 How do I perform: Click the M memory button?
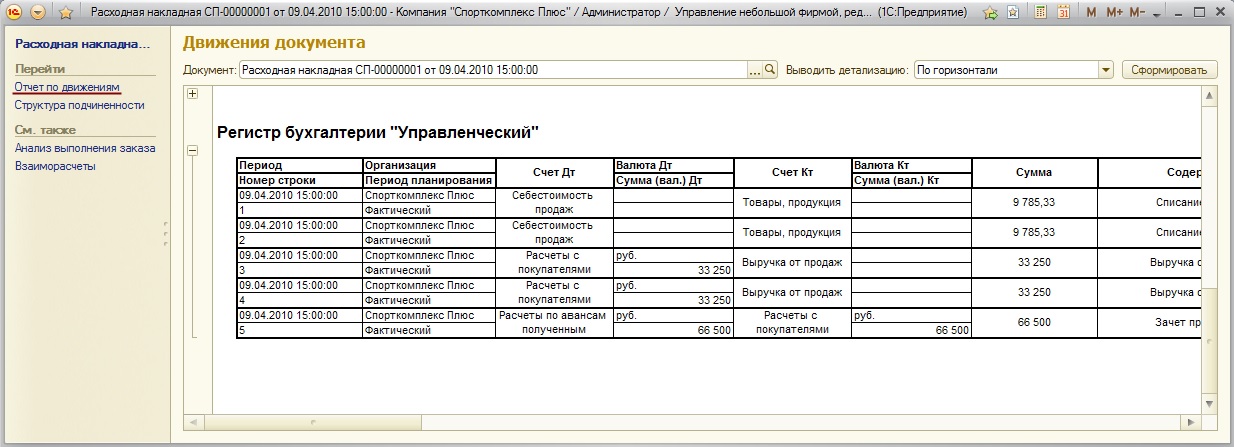point(1091,13)
